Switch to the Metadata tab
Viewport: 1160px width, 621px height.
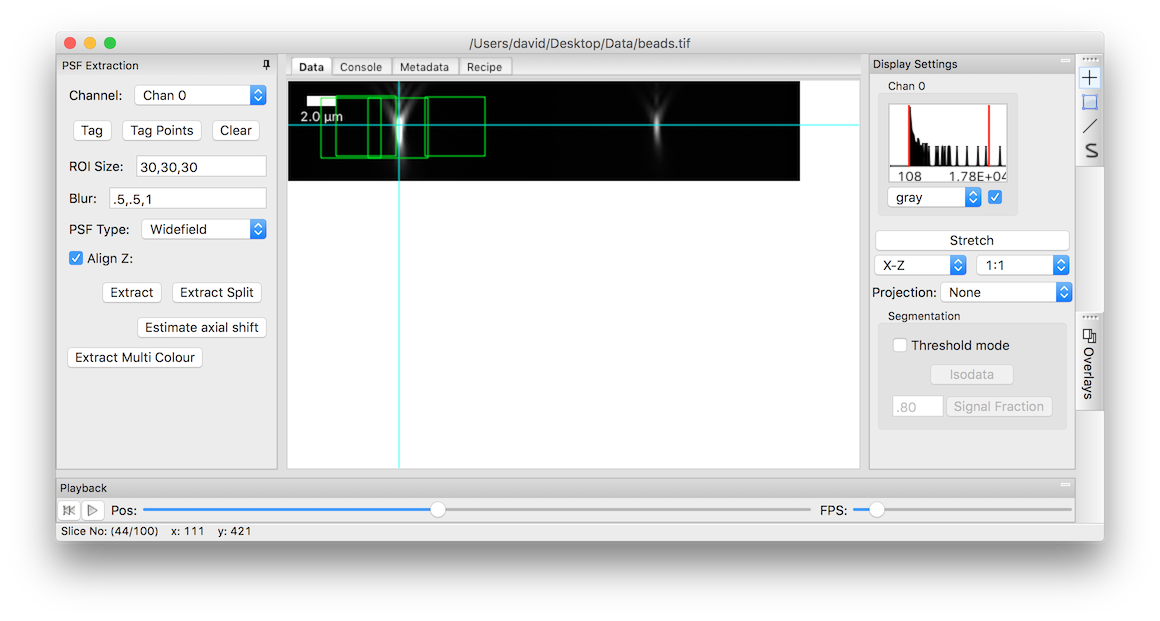pos(424,67)
